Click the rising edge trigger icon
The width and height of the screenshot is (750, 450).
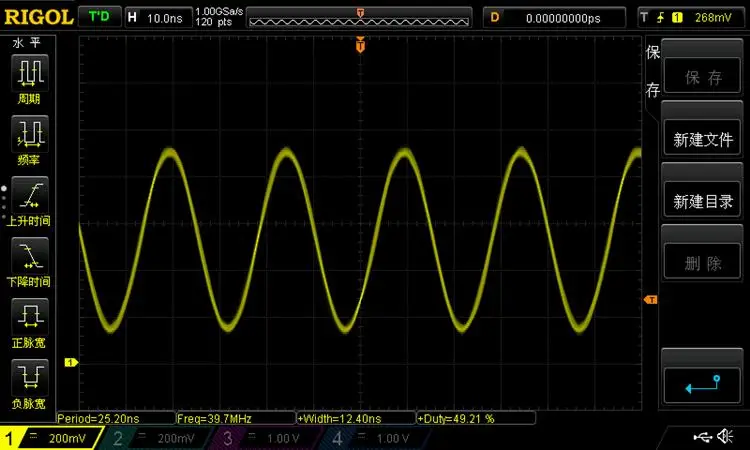661,18
